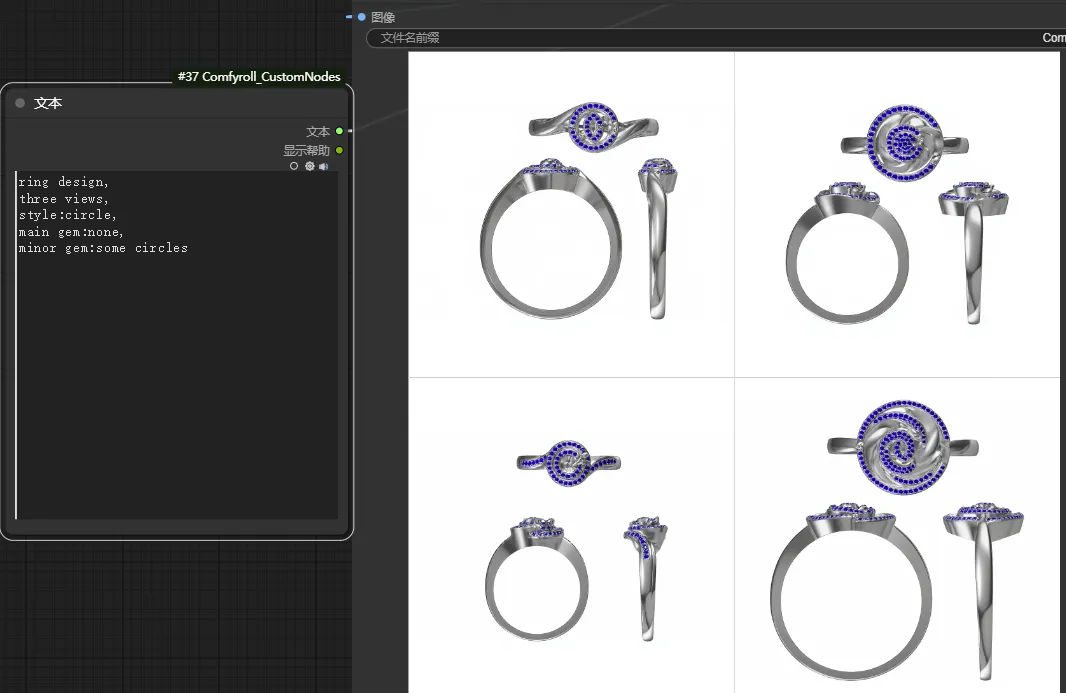Click the speaker icon in text node

[324, 166]
